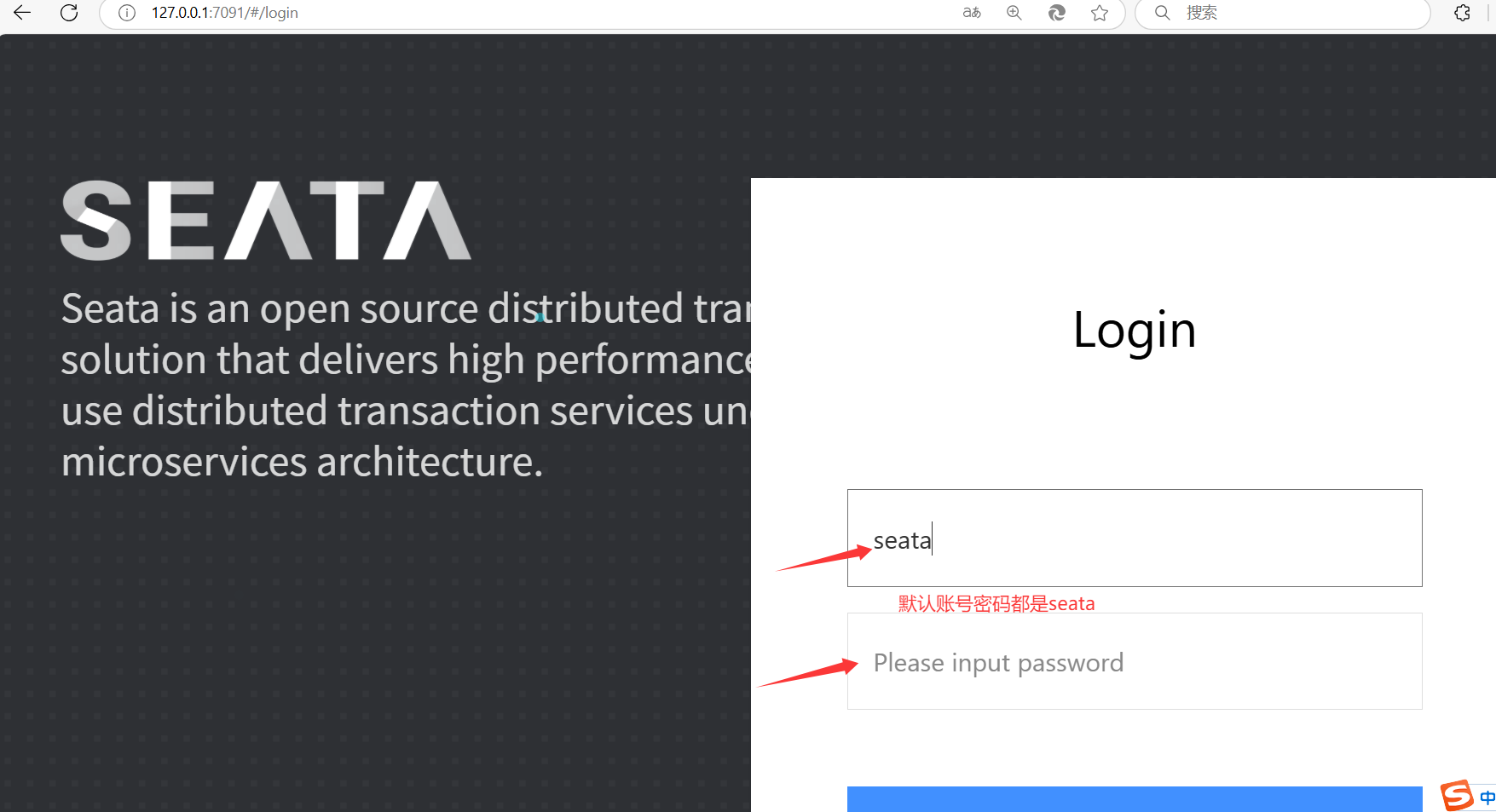Open the Sogou input method S icon

[x=1457, y=796]
